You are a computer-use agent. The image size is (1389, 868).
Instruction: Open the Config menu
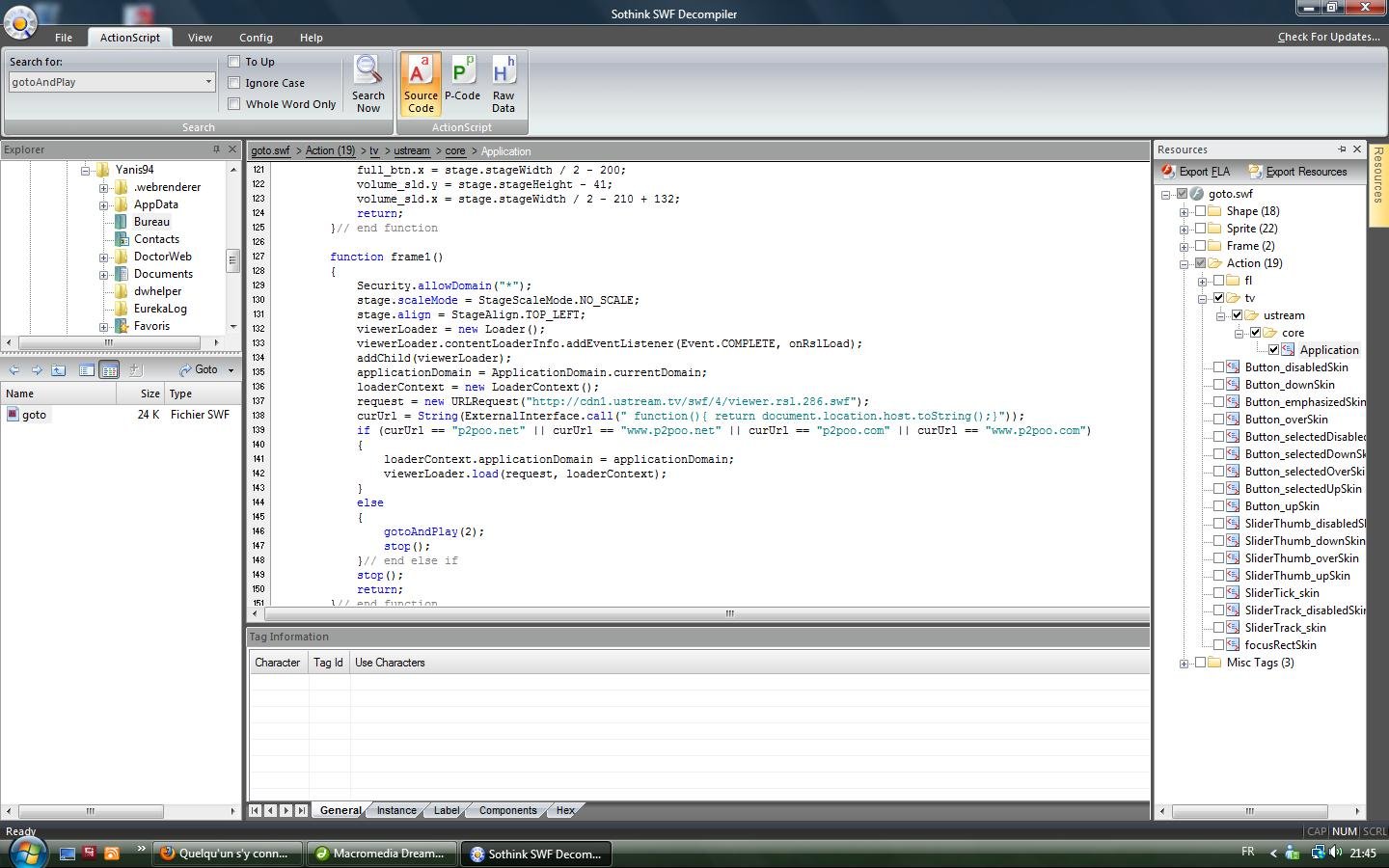point(256,38)
